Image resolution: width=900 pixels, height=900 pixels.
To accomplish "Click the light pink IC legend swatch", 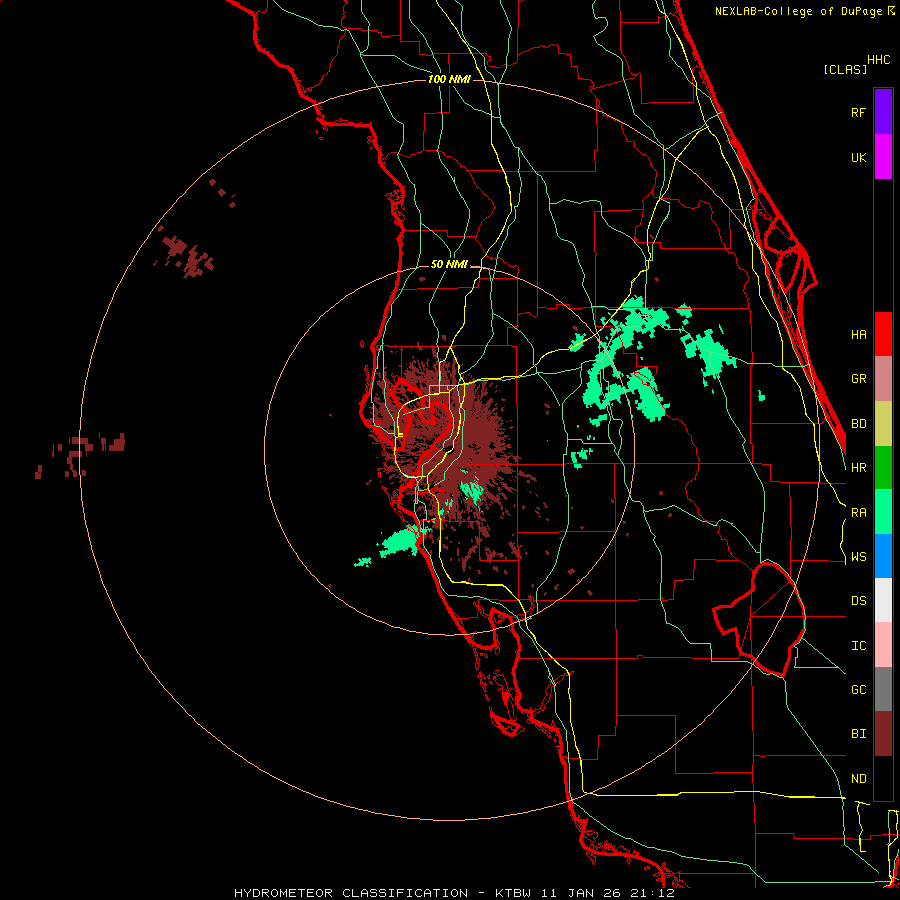I will [x=883, y=645].
